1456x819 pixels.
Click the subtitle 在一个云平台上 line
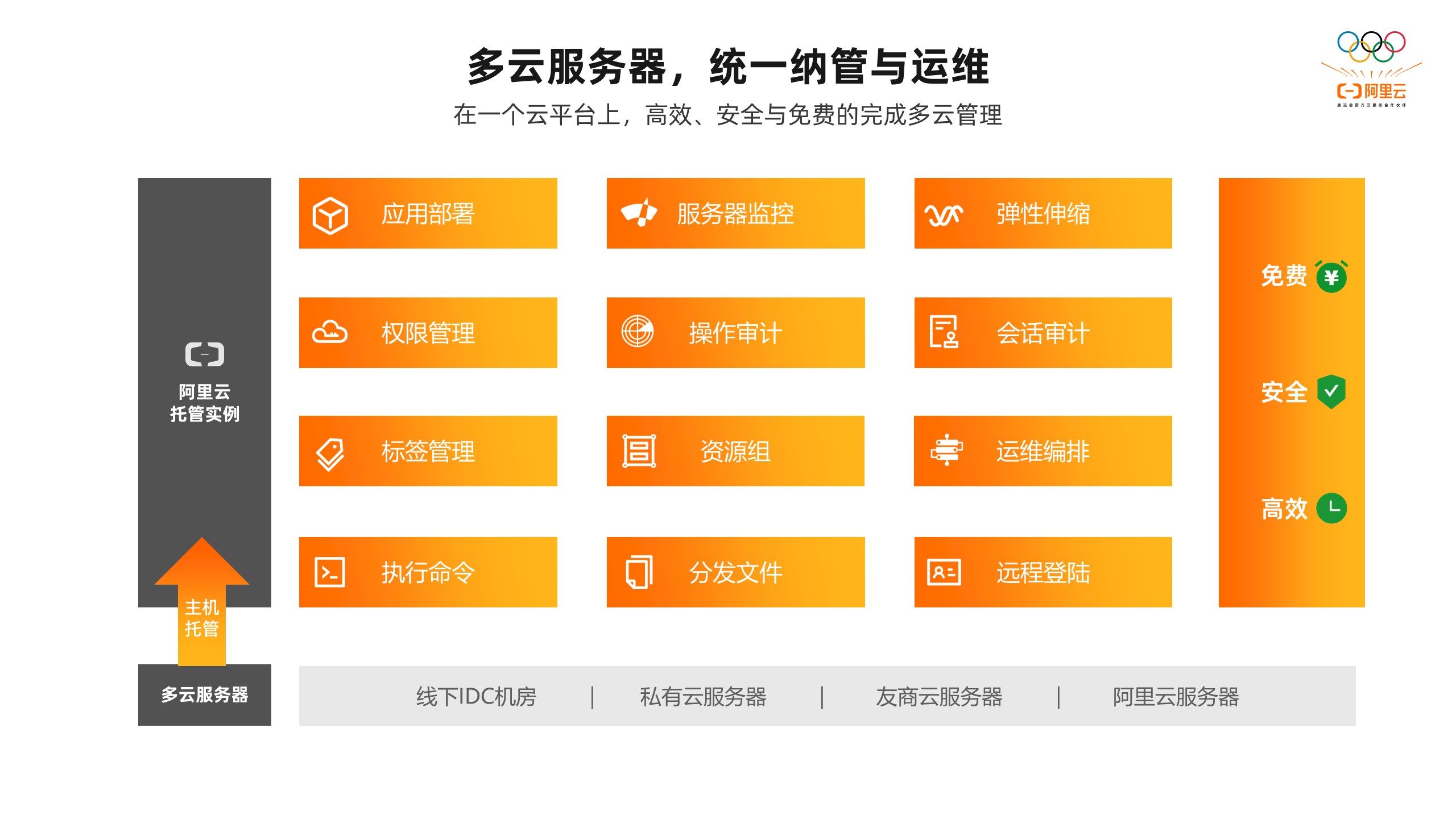pos(728,115)
